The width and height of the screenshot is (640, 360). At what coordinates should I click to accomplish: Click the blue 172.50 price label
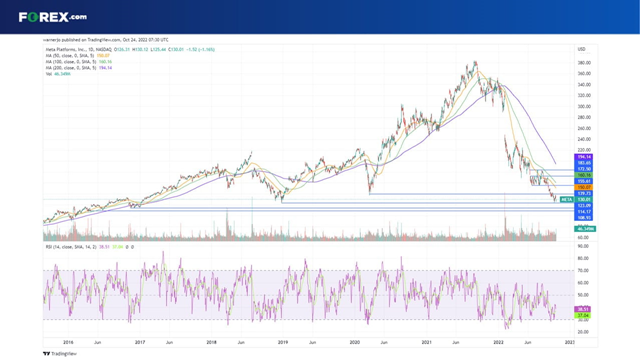coord(583,169)
